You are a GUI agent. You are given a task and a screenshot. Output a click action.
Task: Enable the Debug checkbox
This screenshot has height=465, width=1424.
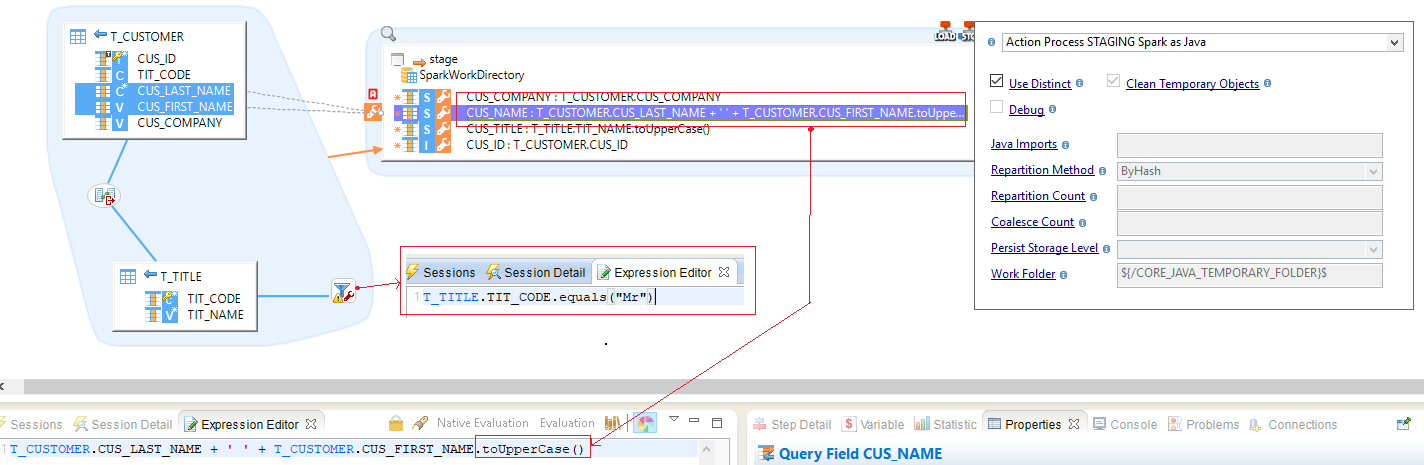point(997,108)
